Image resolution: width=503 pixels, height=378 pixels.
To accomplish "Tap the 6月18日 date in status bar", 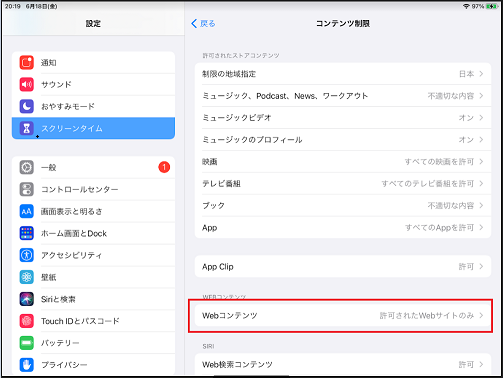I will [41, 6].
